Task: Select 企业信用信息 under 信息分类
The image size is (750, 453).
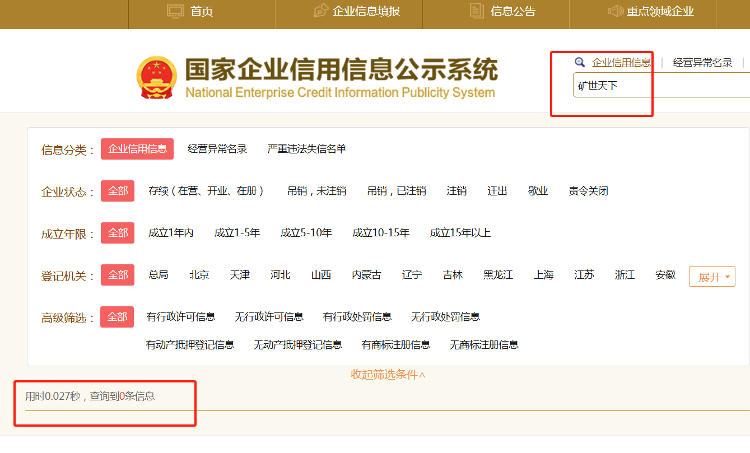Action: click(x=137, y=149)
